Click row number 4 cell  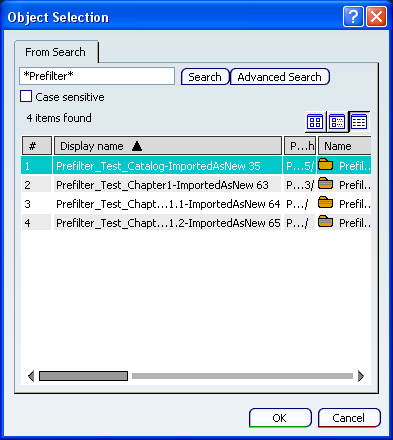(x=37, y=222)
